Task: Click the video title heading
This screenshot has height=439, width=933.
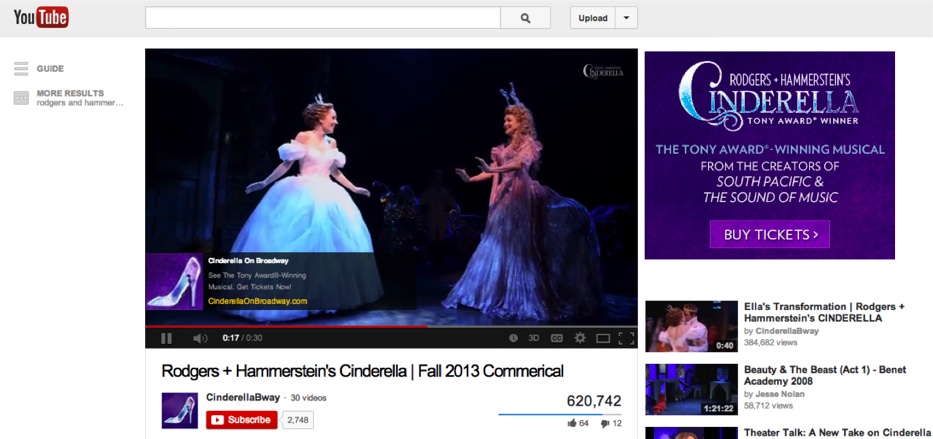Action: [362, 371]
